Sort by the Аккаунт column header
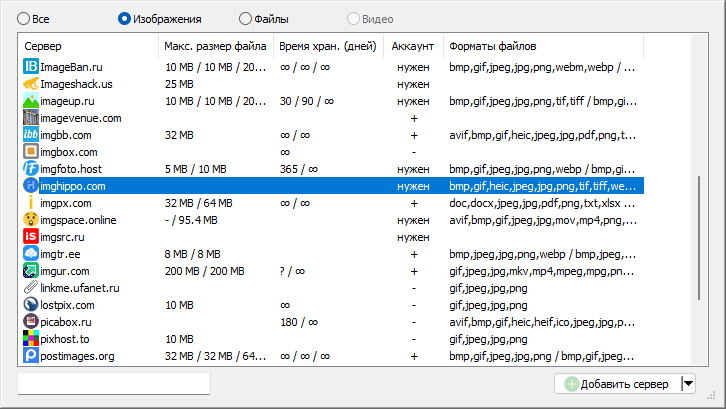The width and height of the screenshot is (726, 409). tap(413, 46)
